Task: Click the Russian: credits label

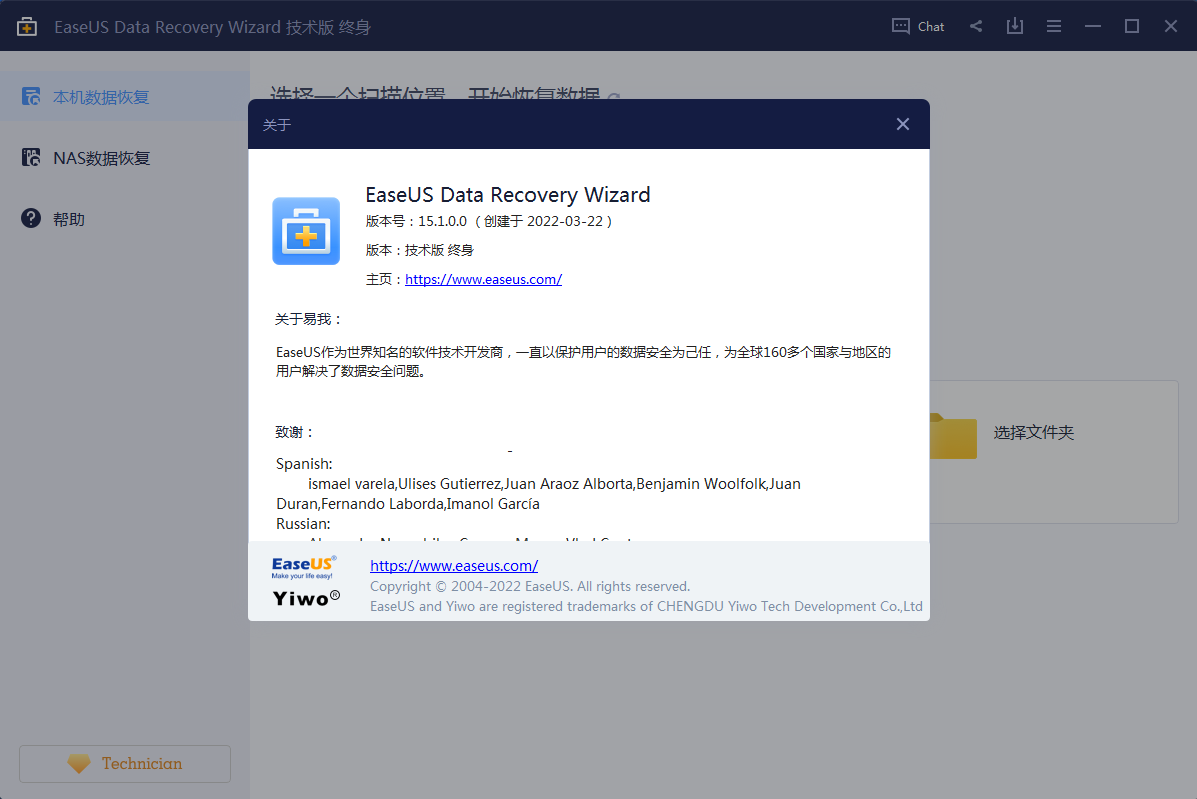Action: (303, 524)
